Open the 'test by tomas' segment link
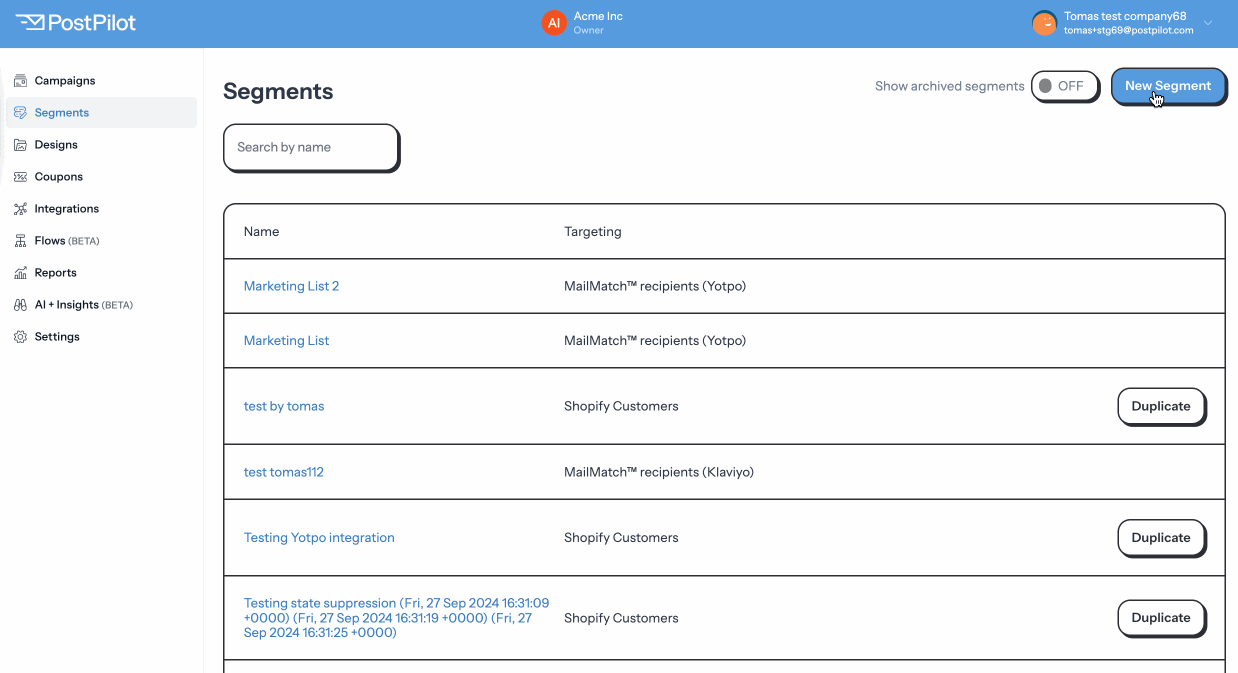Viewport: 1238px width, 673px height. [284, 406]
